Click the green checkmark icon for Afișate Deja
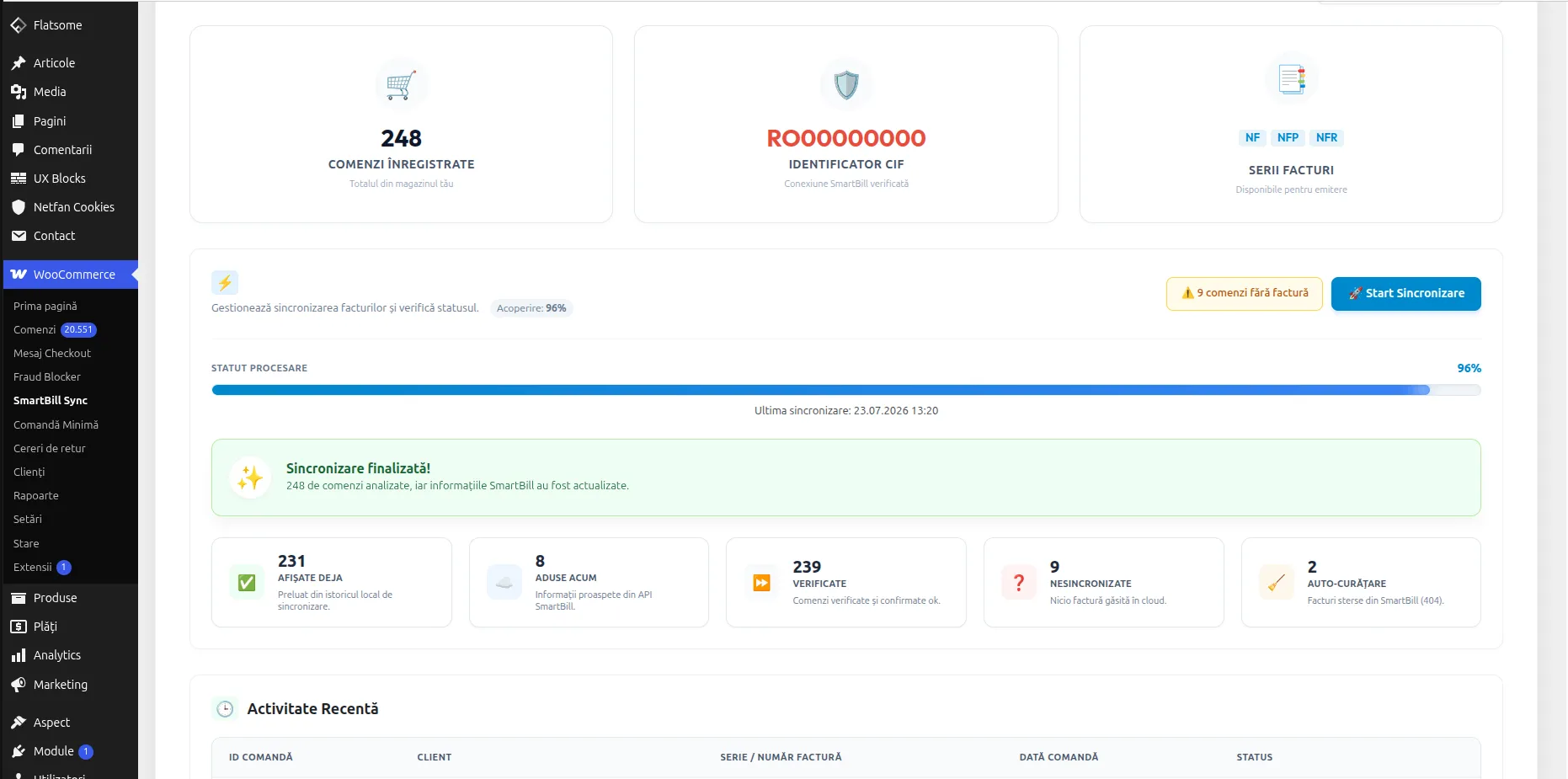 point(247,583)
